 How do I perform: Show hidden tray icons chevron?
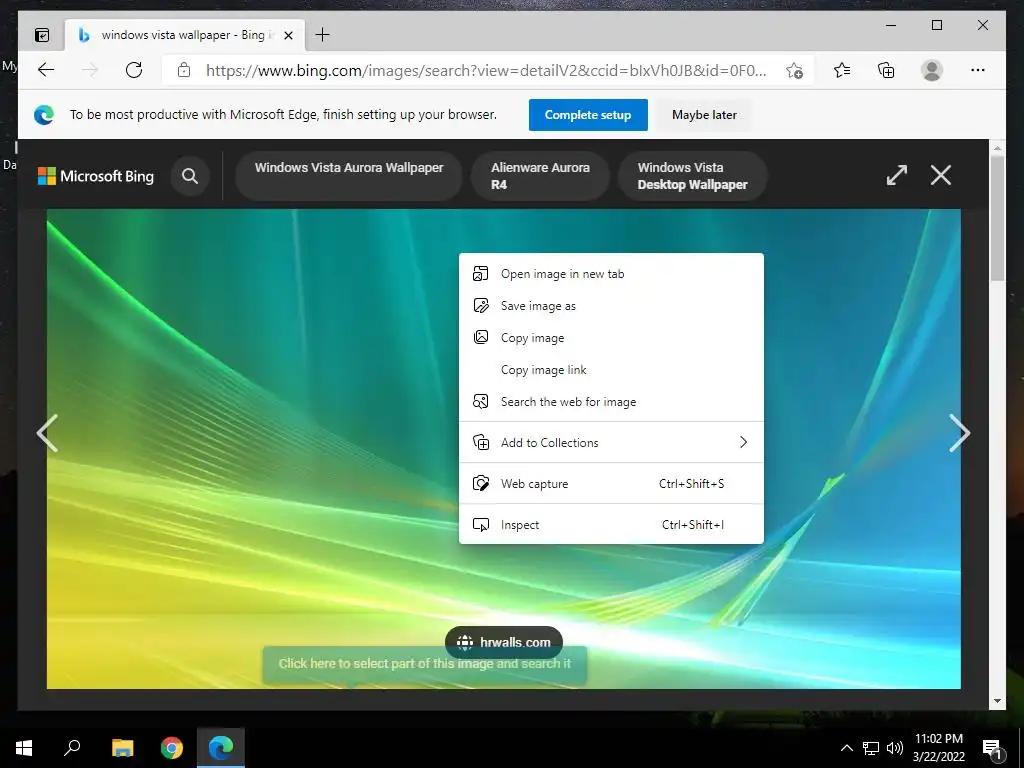point(846,748)
